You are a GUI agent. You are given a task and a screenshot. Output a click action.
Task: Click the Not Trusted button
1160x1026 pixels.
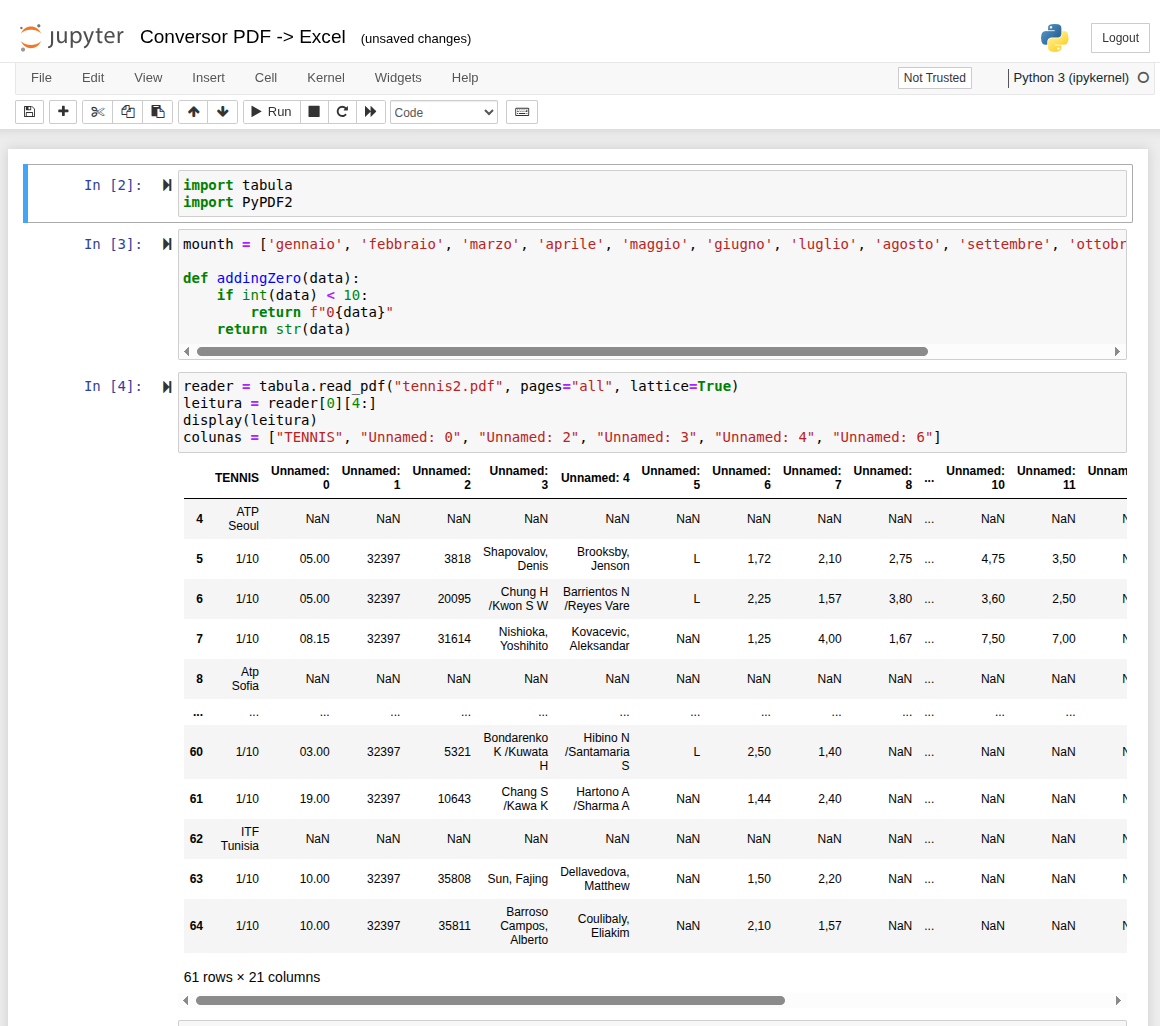click(934, 77)
